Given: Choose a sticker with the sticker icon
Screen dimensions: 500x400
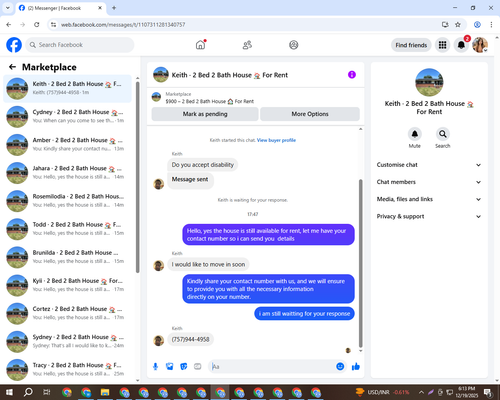Looking at the screenshot, I should [184, 367].
